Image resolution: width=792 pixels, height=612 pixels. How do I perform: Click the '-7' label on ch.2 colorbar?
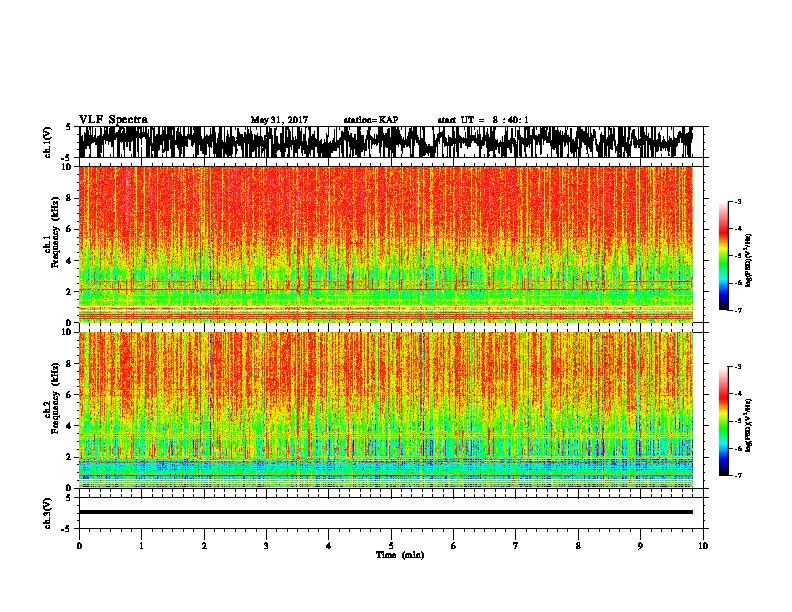[x=738, y=476]
